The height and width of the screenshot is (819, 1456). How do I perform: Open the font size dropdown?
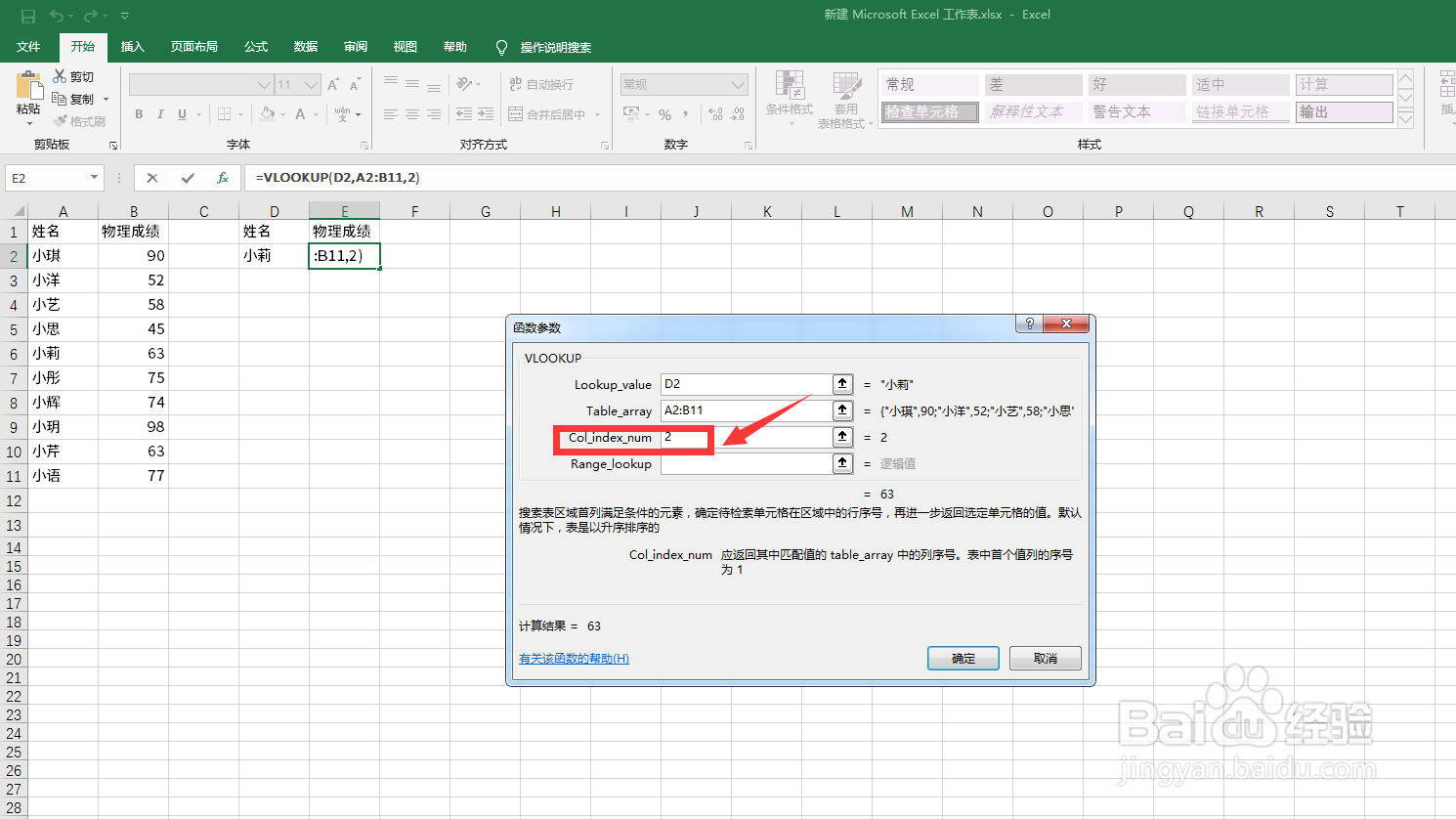click(x=312, y=84)
